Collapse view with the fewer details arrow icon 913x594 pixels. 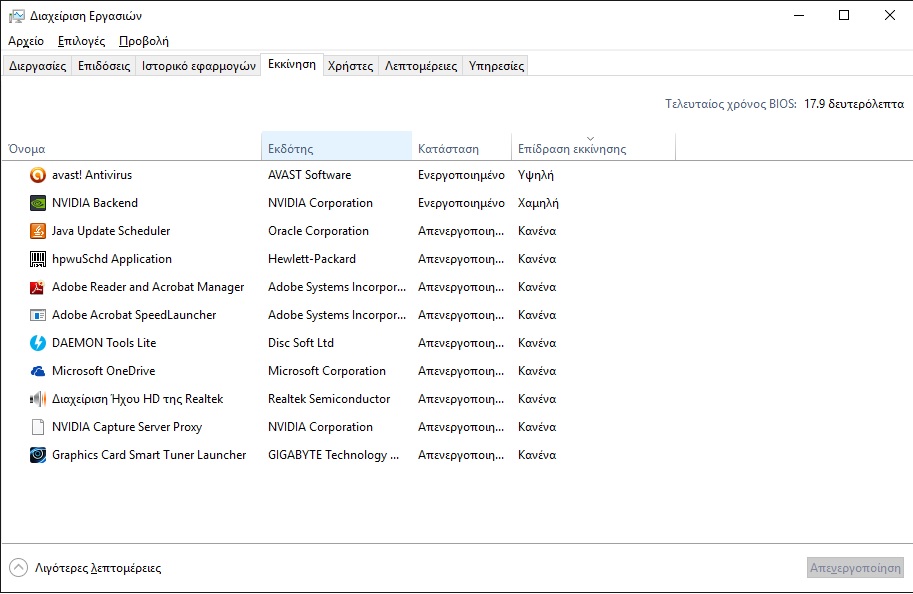tap(19, 567)
